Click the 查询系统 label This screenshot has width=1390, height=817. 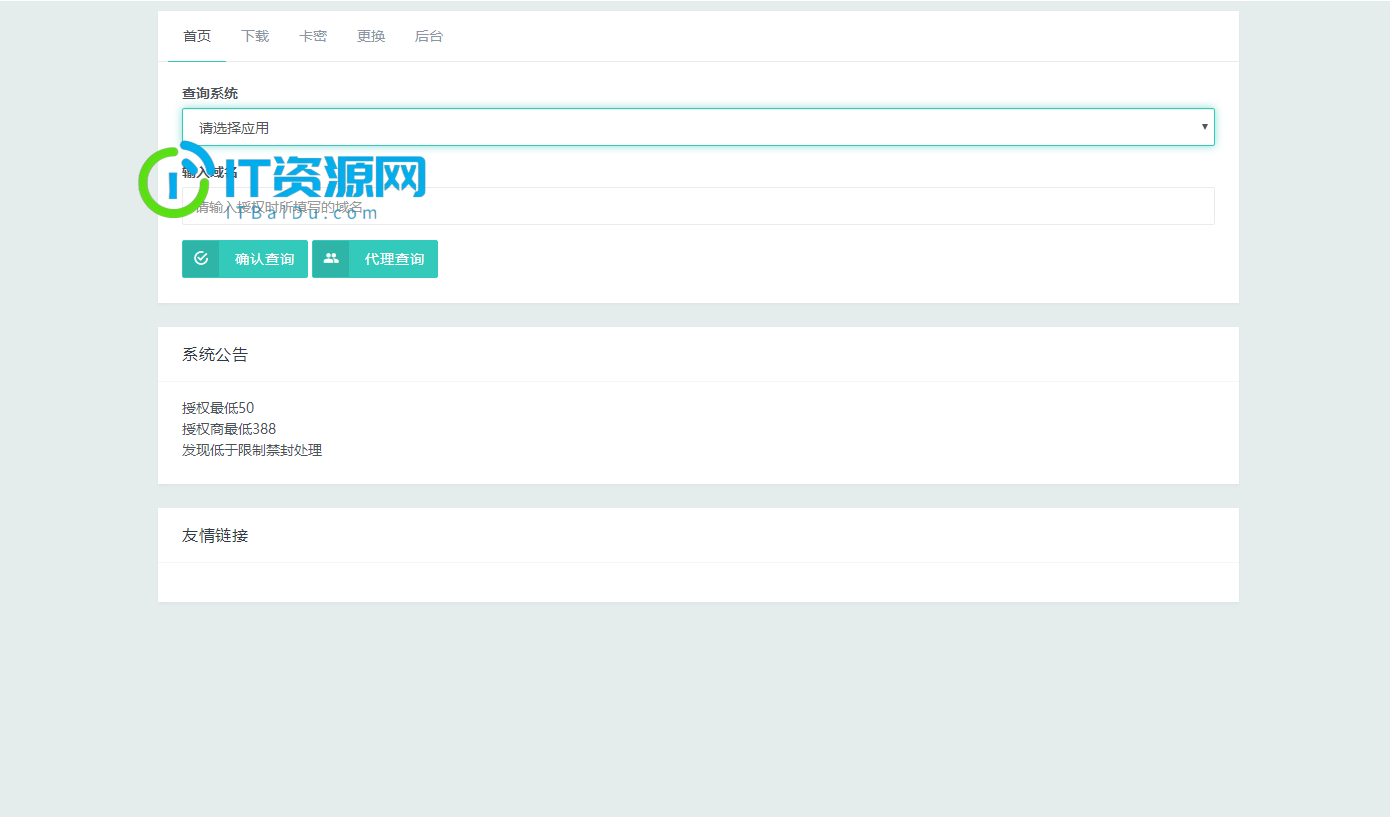tap(210, 93)
